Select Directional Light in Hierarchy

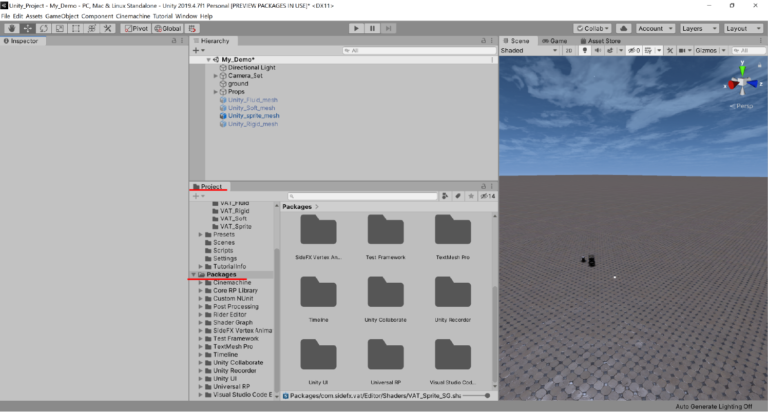pyautogui.click(x=251, y=68)
